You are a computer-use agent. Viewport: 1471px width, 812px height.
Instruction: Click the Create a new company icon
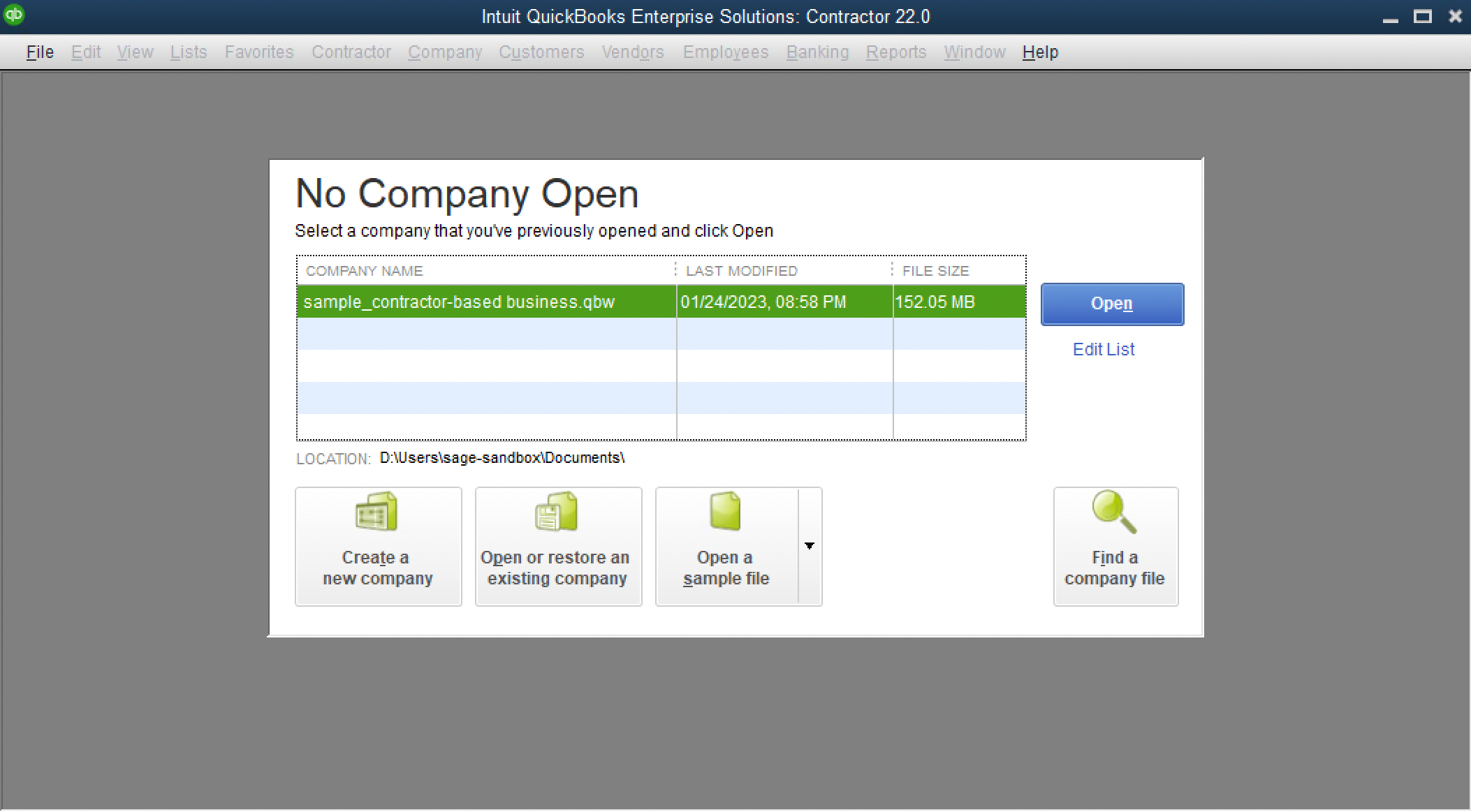point(376,512)
